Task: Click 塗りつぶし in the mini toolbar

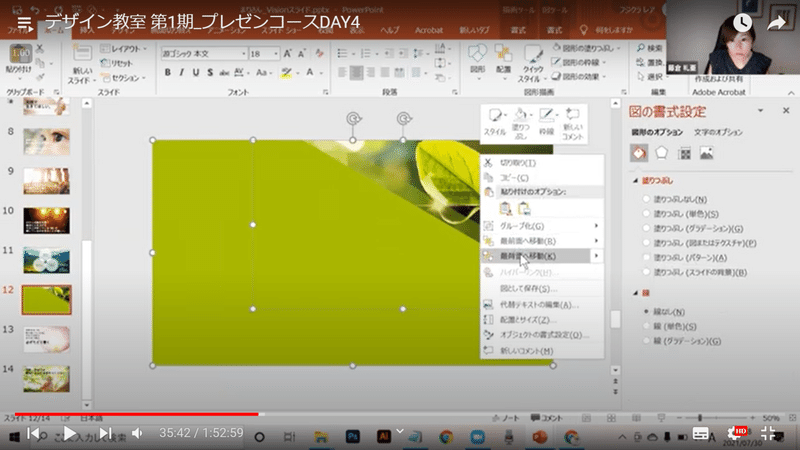Action: tap(521, 122)
